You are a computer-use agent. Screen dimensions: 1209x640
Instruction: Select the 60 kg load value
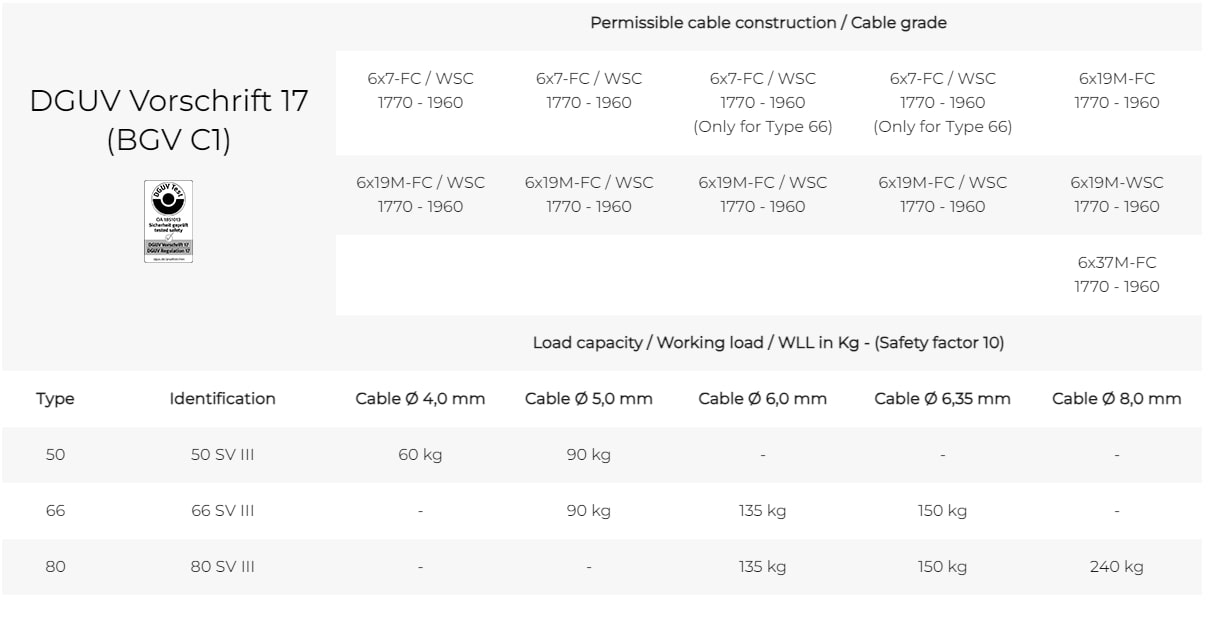click(420, 455)
